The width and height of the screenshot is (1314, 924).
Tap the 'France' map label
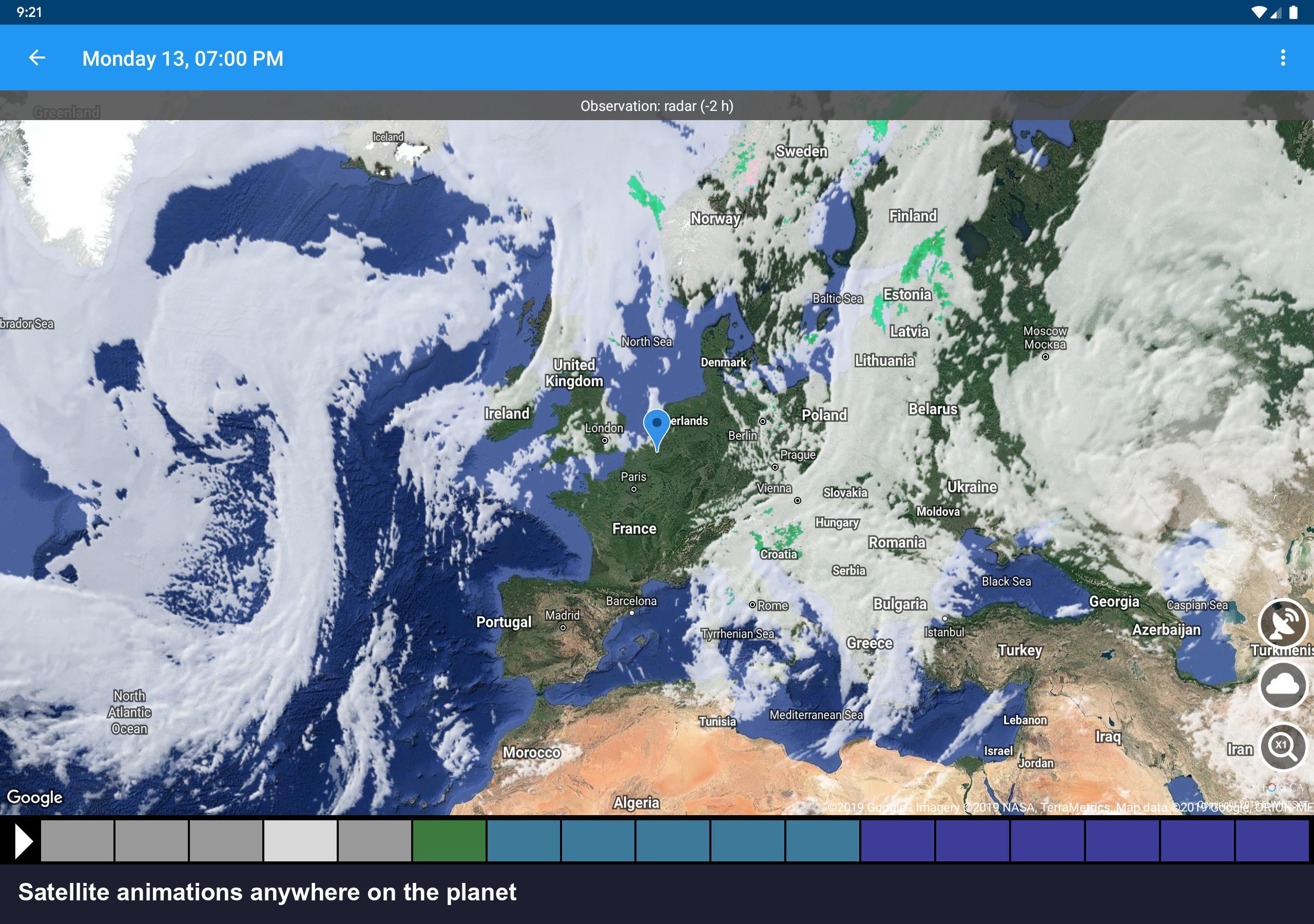click(x=634, y=528)
